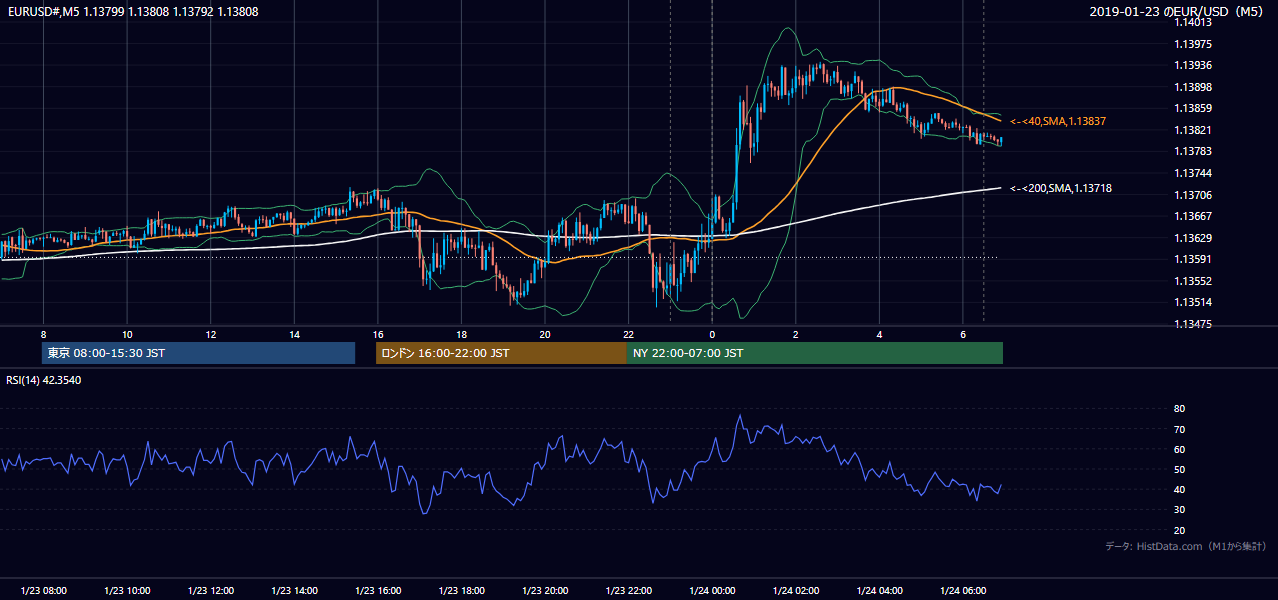1278x600 pixels.
Task: Click the 40 SMA 1.13837 label
Action: coord(1058,121)
